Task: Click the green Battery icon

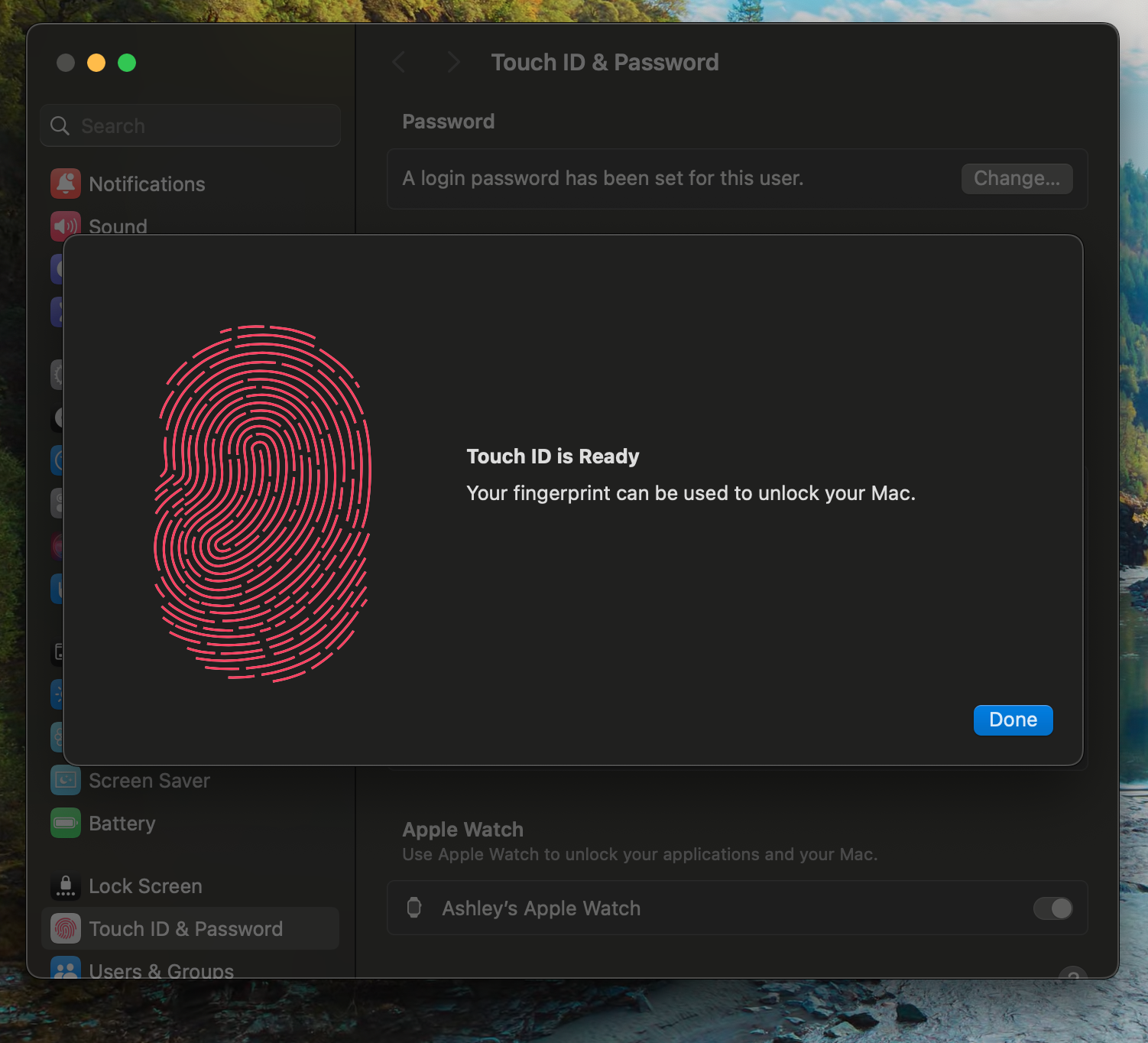Action: point(66,823)
